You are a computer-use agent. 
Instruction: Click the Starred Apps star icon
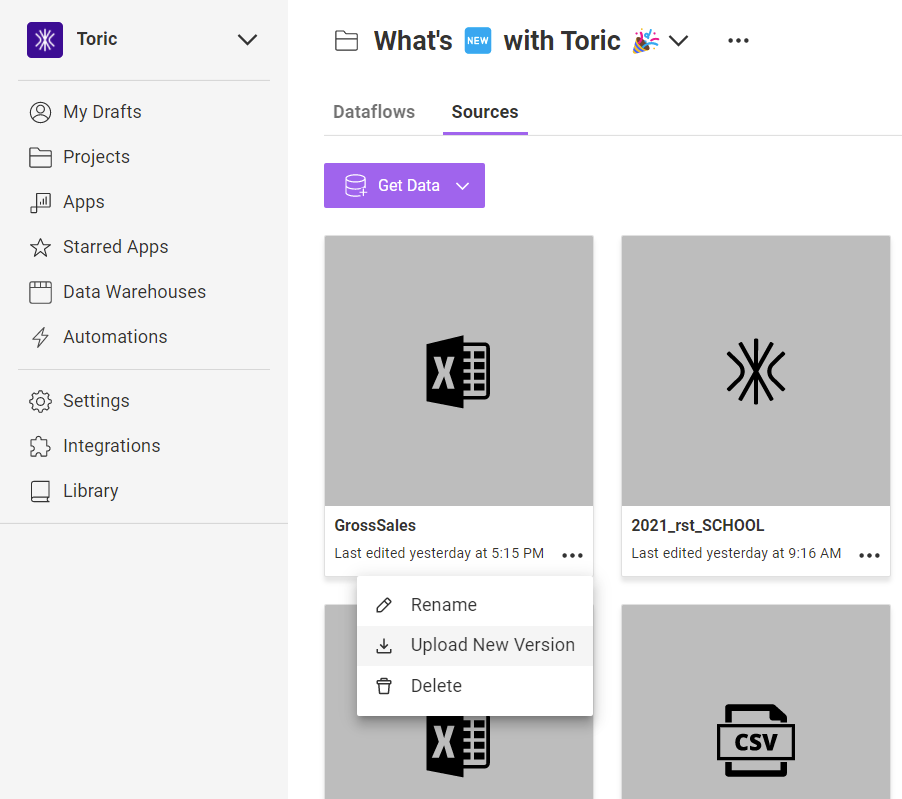tap(40, 247)
